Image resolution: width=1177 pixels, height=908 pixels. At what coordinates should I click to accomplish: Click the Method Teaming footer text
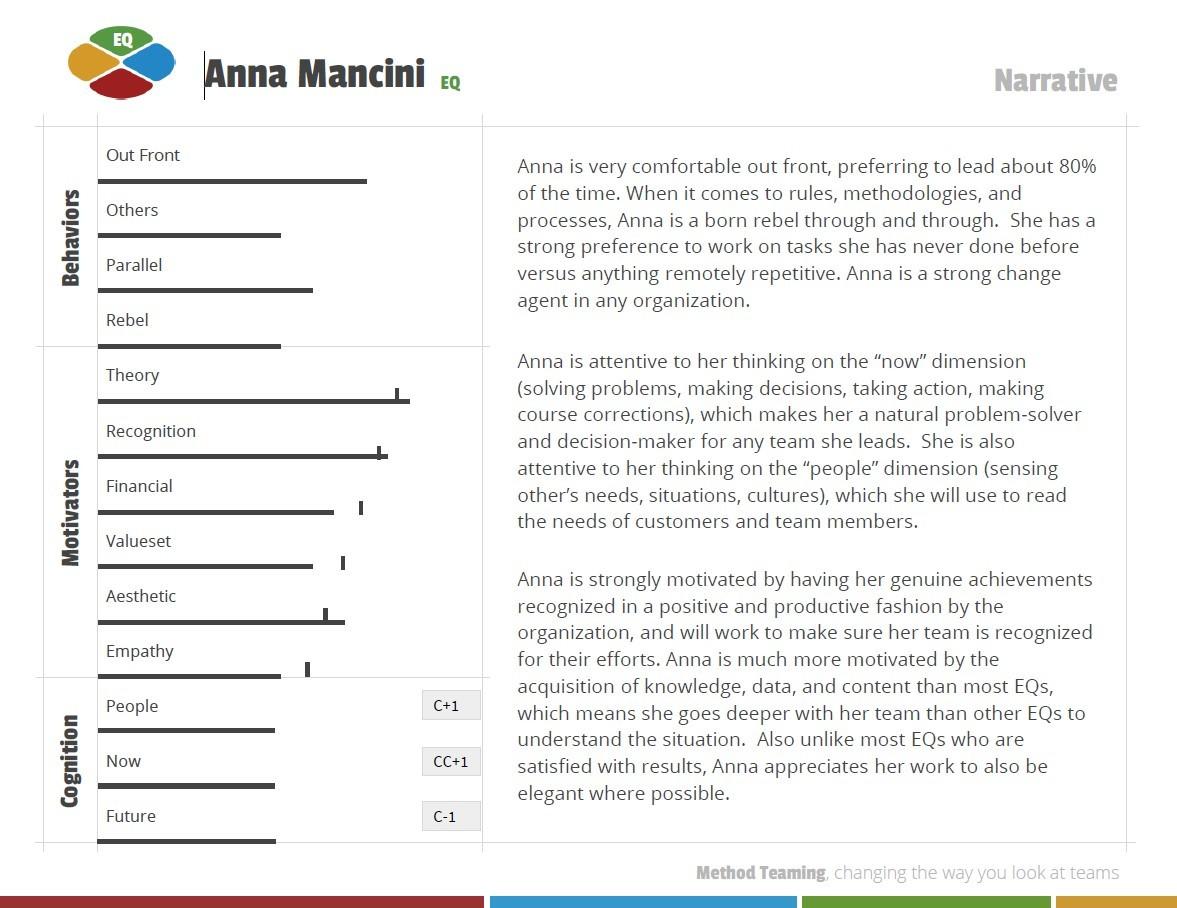761,873
